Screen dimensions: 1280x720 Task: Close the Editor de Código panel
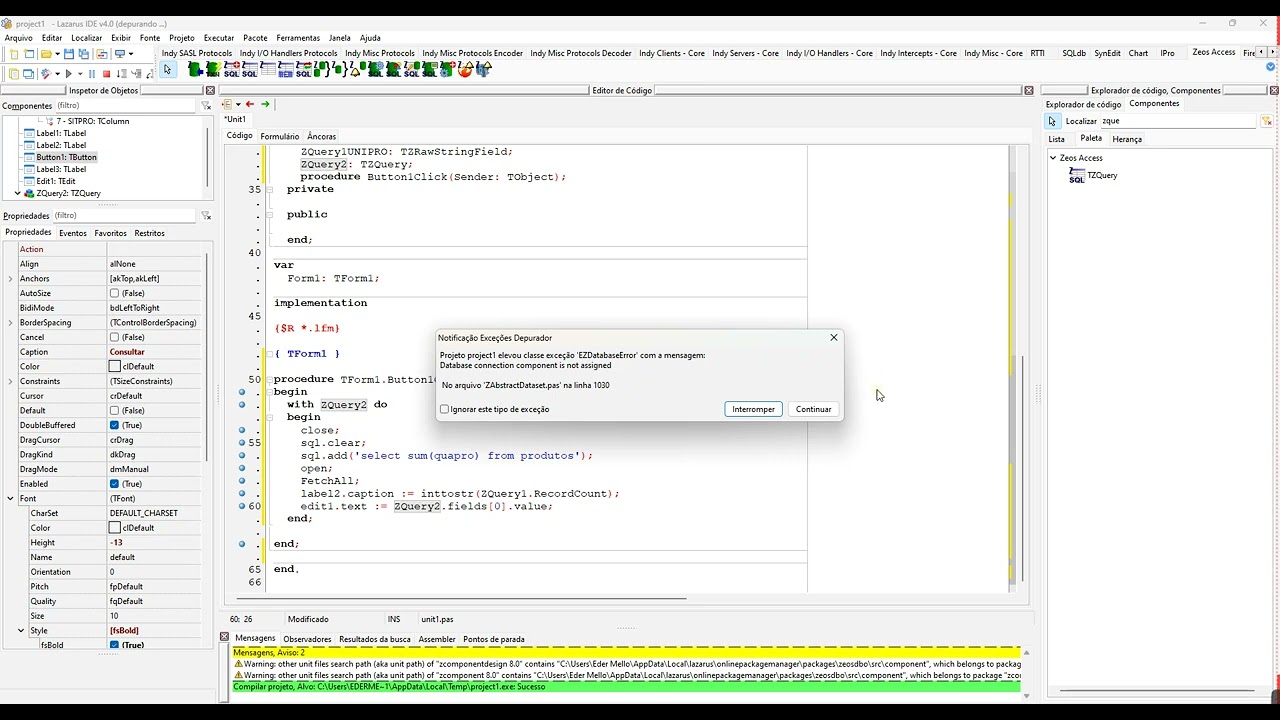tap(1028, 90)
